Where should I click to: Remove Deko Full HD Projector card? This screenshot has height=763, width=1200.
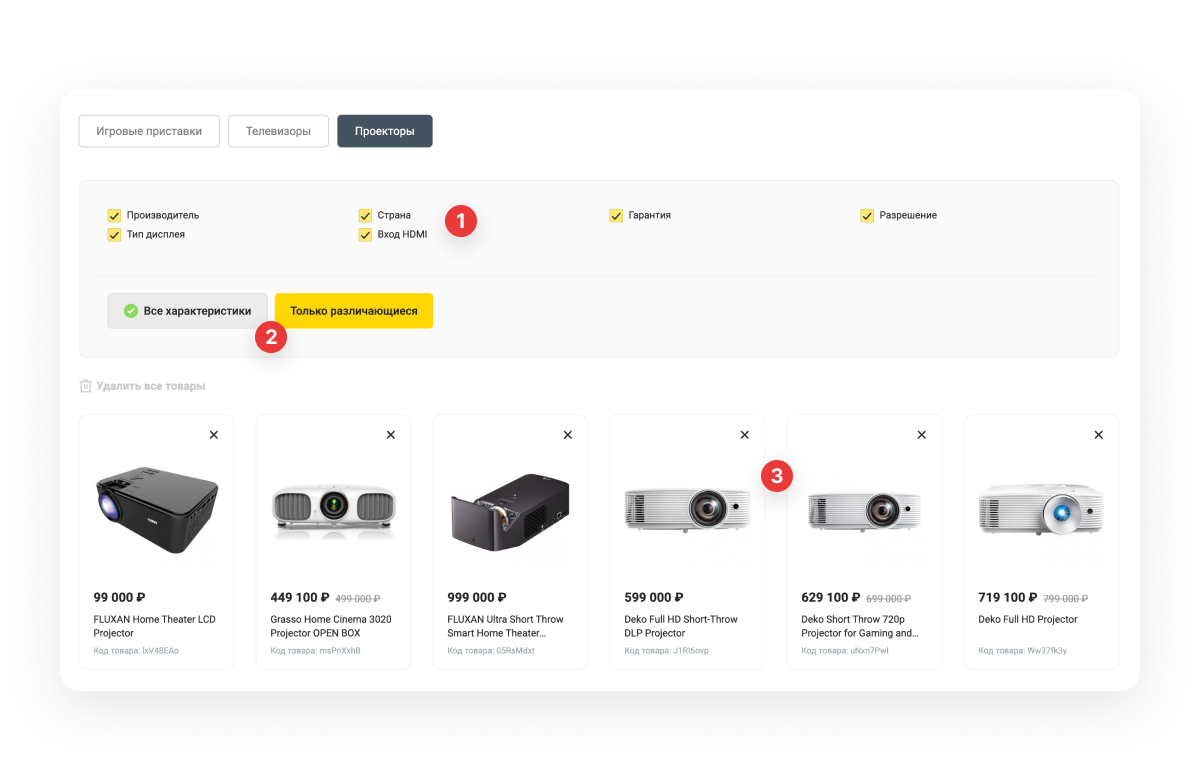point(1098,435)
